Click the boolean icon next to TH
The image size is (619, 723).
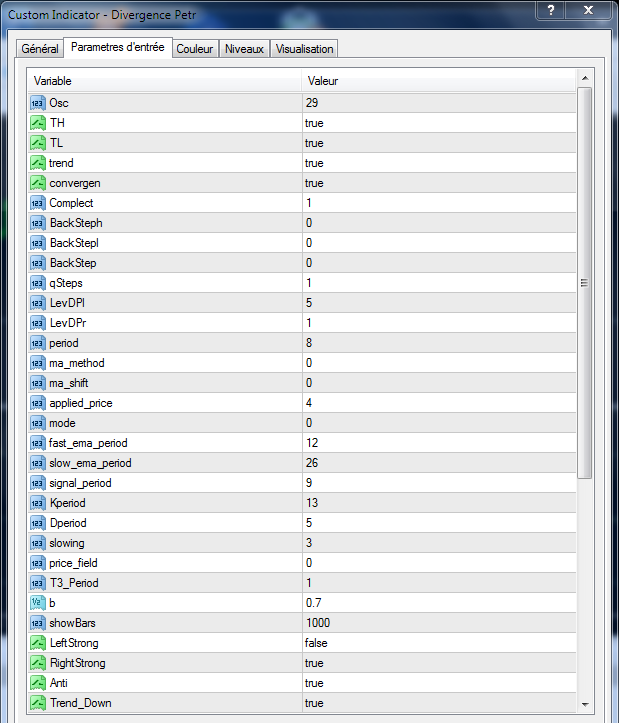pos(38,123)
